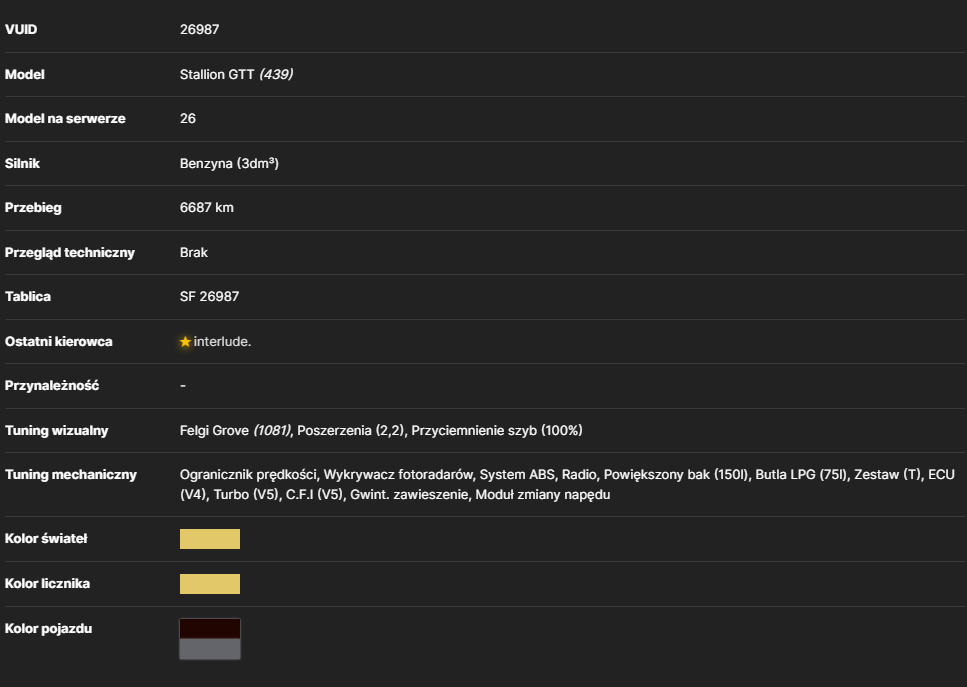967x687 pixels.
Task: Click the Tuning wizualny label
Action: click(x=57, y=430)
